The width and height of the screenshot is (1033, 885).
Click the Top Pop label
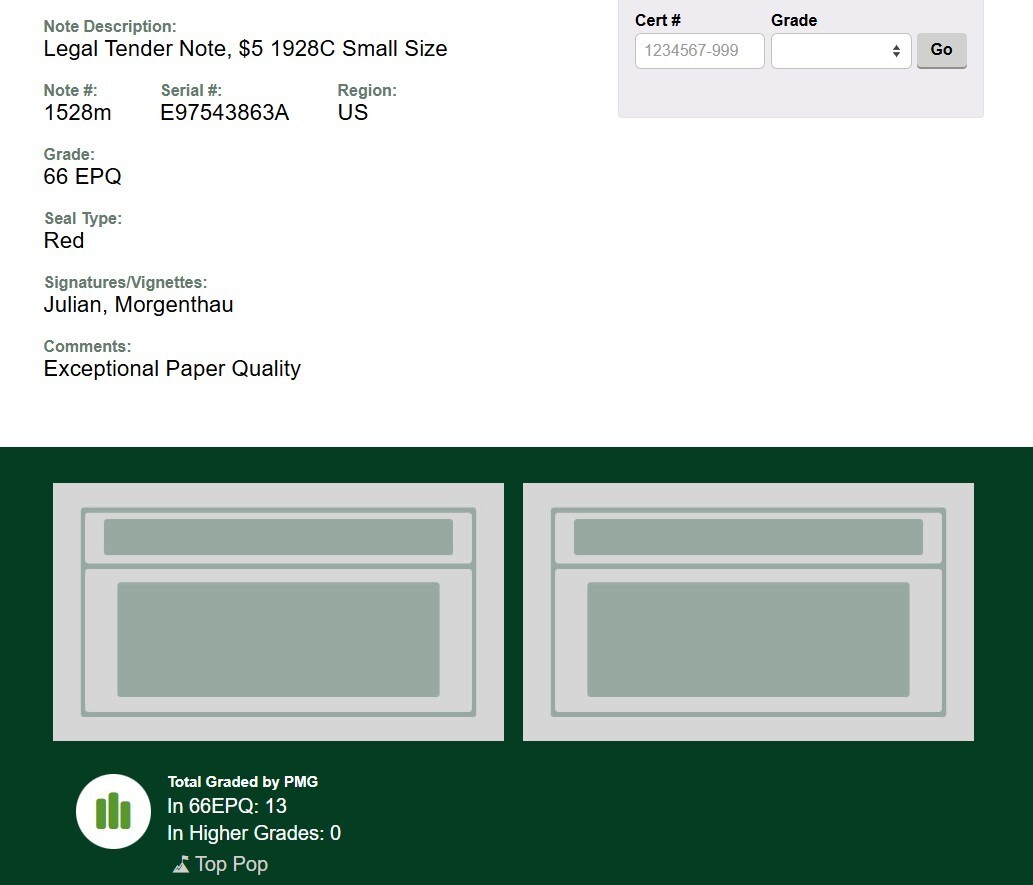231,864
